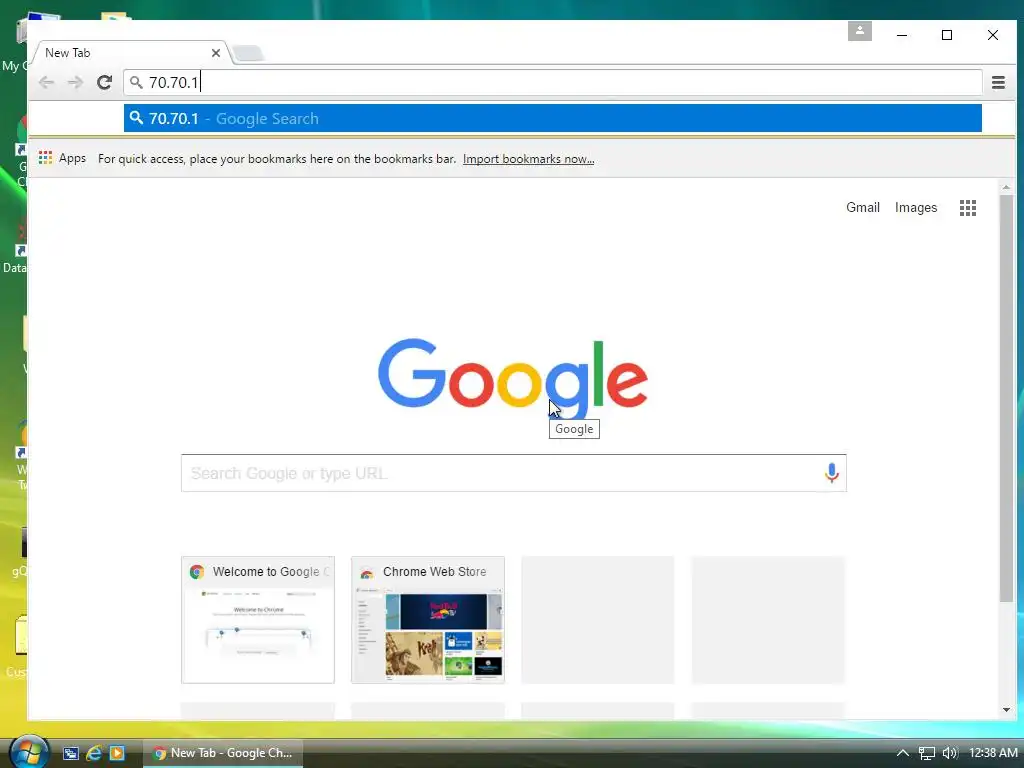Open the Google apps grid icon
The height and width of the screenshot is (768, 1024).
968,208
